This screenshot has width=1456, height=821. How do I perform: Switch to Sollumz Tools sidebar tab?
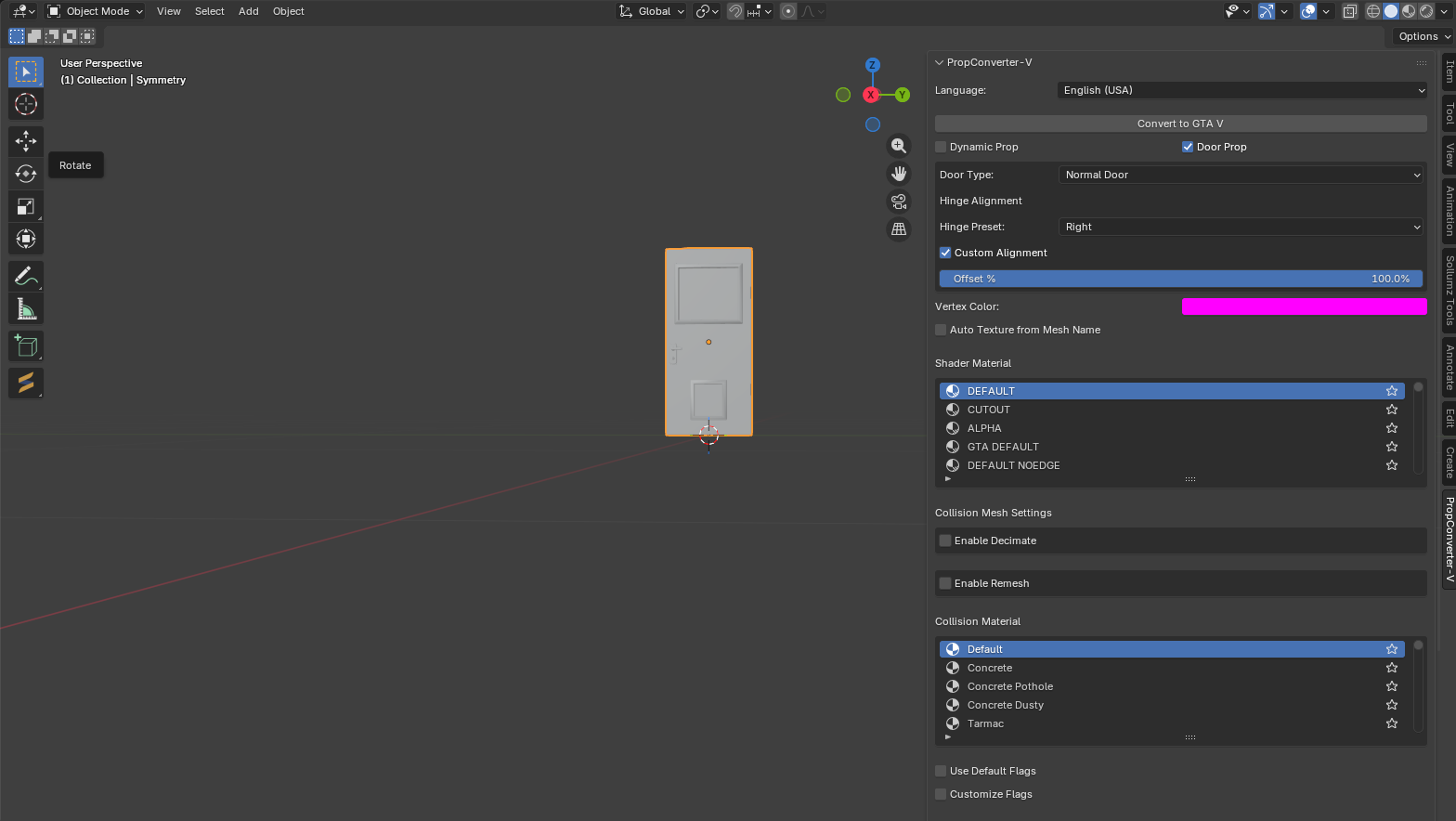coord(1449,291)
